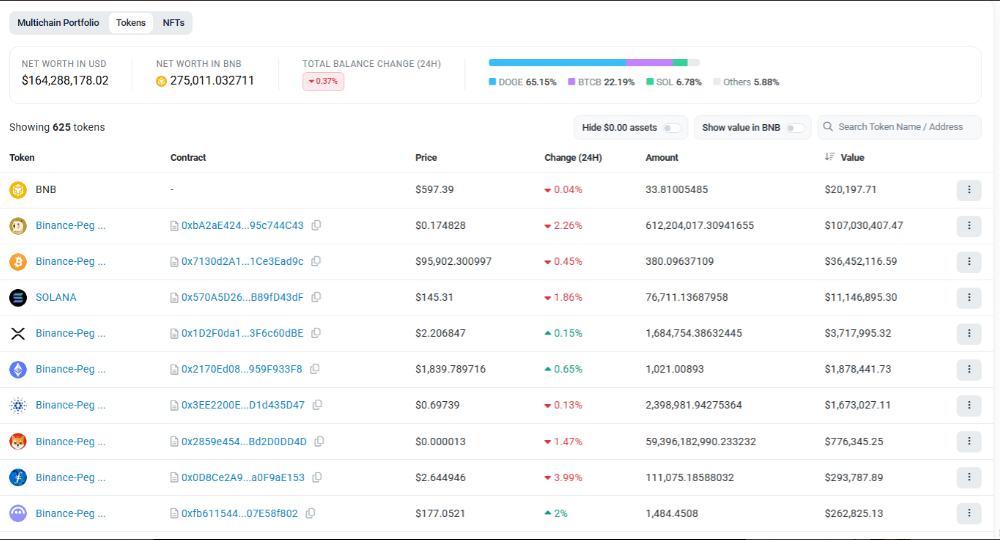This screenshot has height=540, width=1000.
Task: Click BNB coin icon beside net worth
Action: coord(161,81)
